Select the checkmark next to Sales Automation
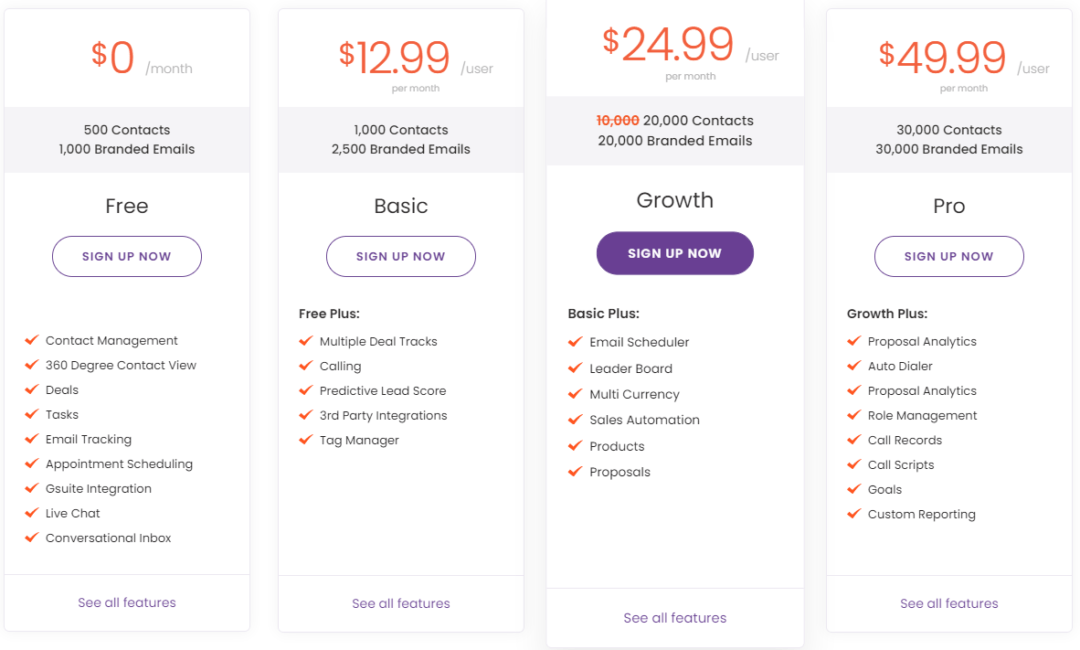Image resolution: width=1080 pixels, height=650 pixels. [574, 420]
